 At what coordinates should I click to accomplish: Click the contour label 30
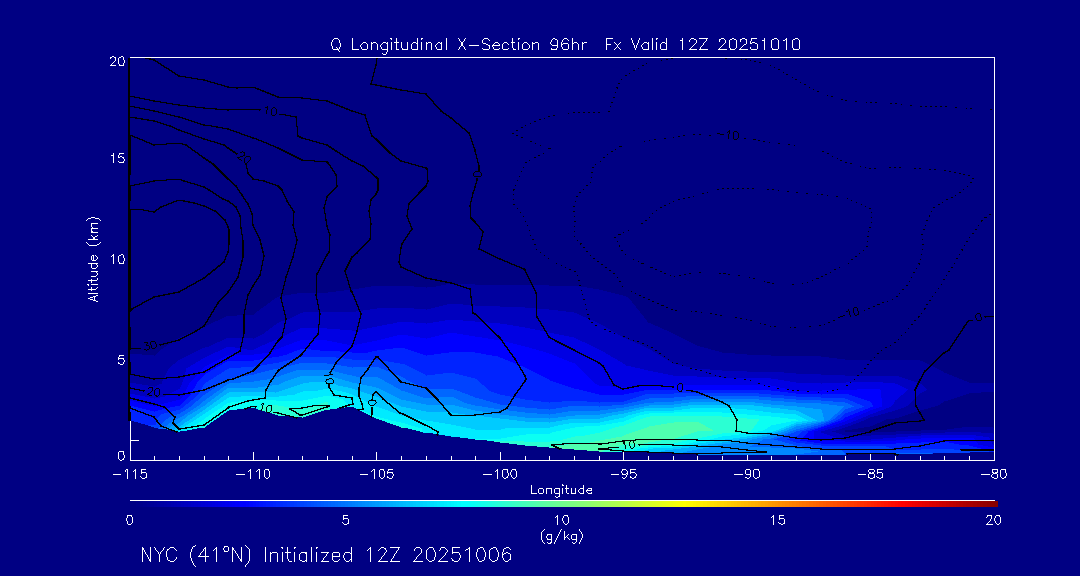point(149,346)
